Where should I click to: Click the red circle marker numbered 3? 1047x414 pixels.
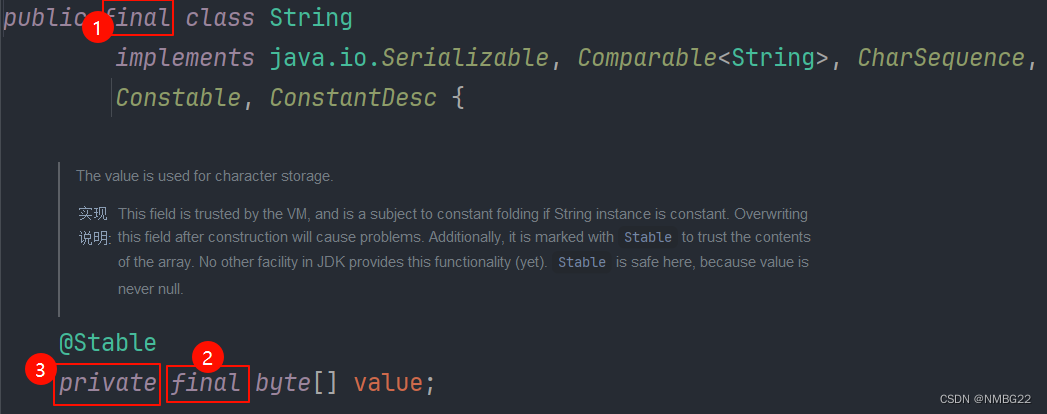(40, 370)
